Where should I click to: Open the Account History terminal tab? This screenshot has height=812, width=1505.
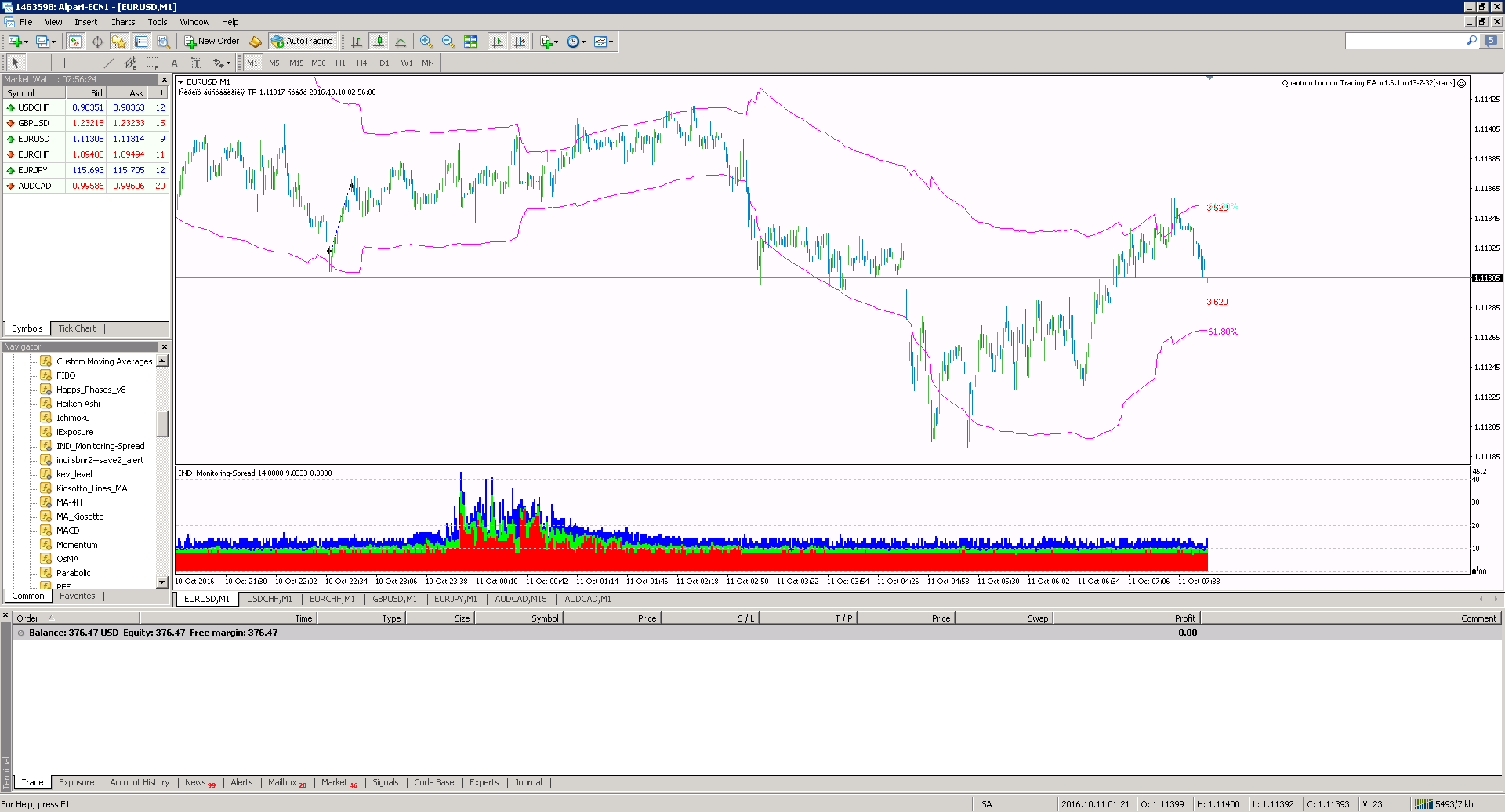pyautogui.click(x=140, y=782)
